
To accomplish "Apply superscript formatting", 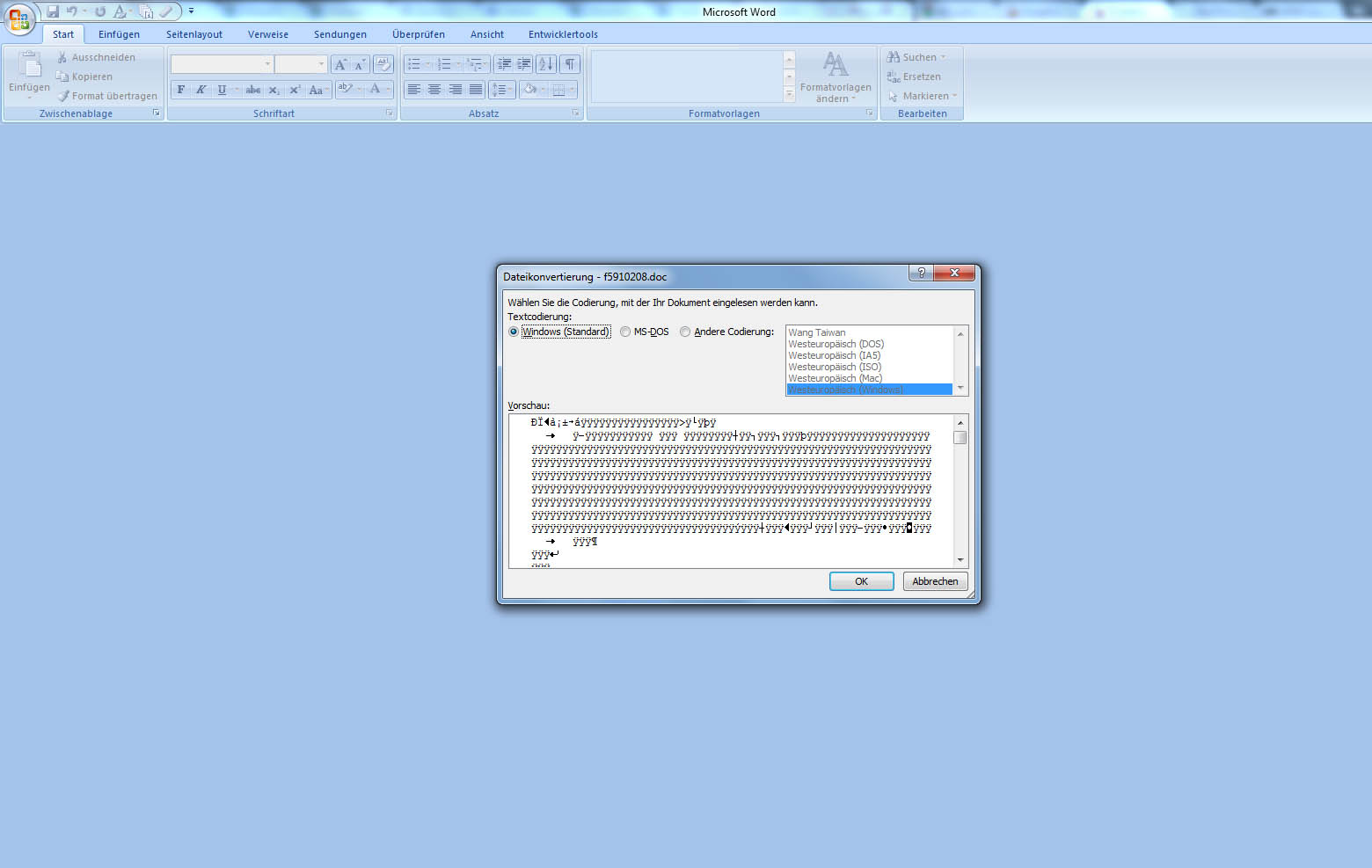I will [x=295, y=90].
